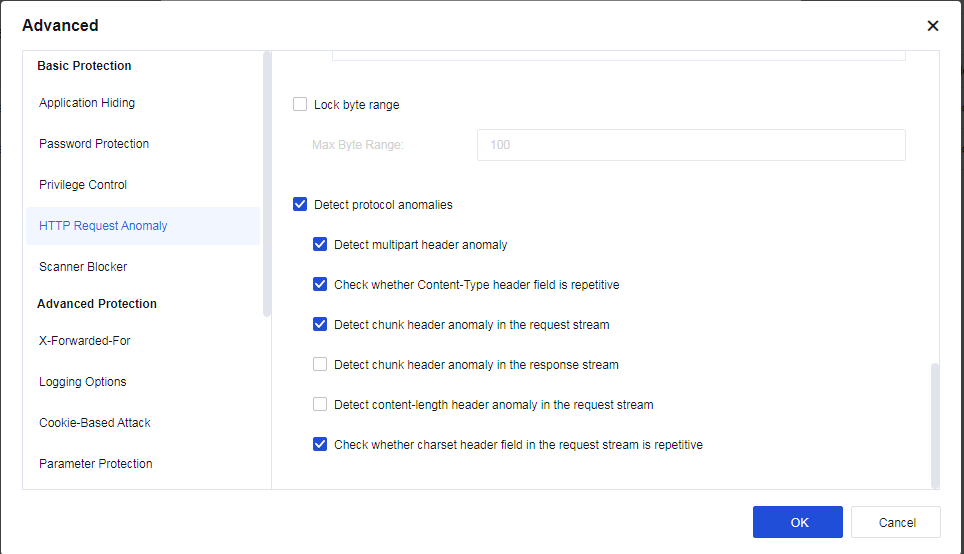Open Application Hiding settings
Viewport: 964px width, 554px height.
87,103
